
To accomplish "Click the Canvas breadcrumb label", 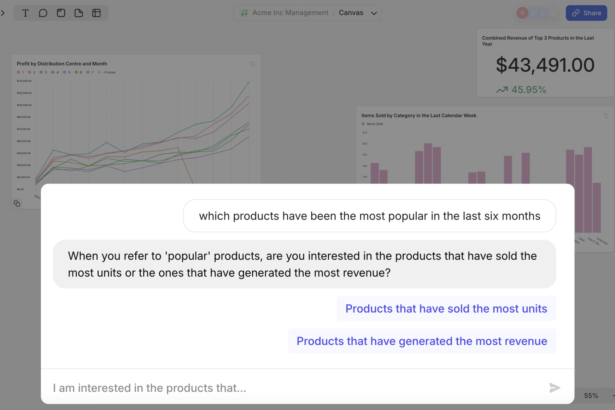I will 351,13.
